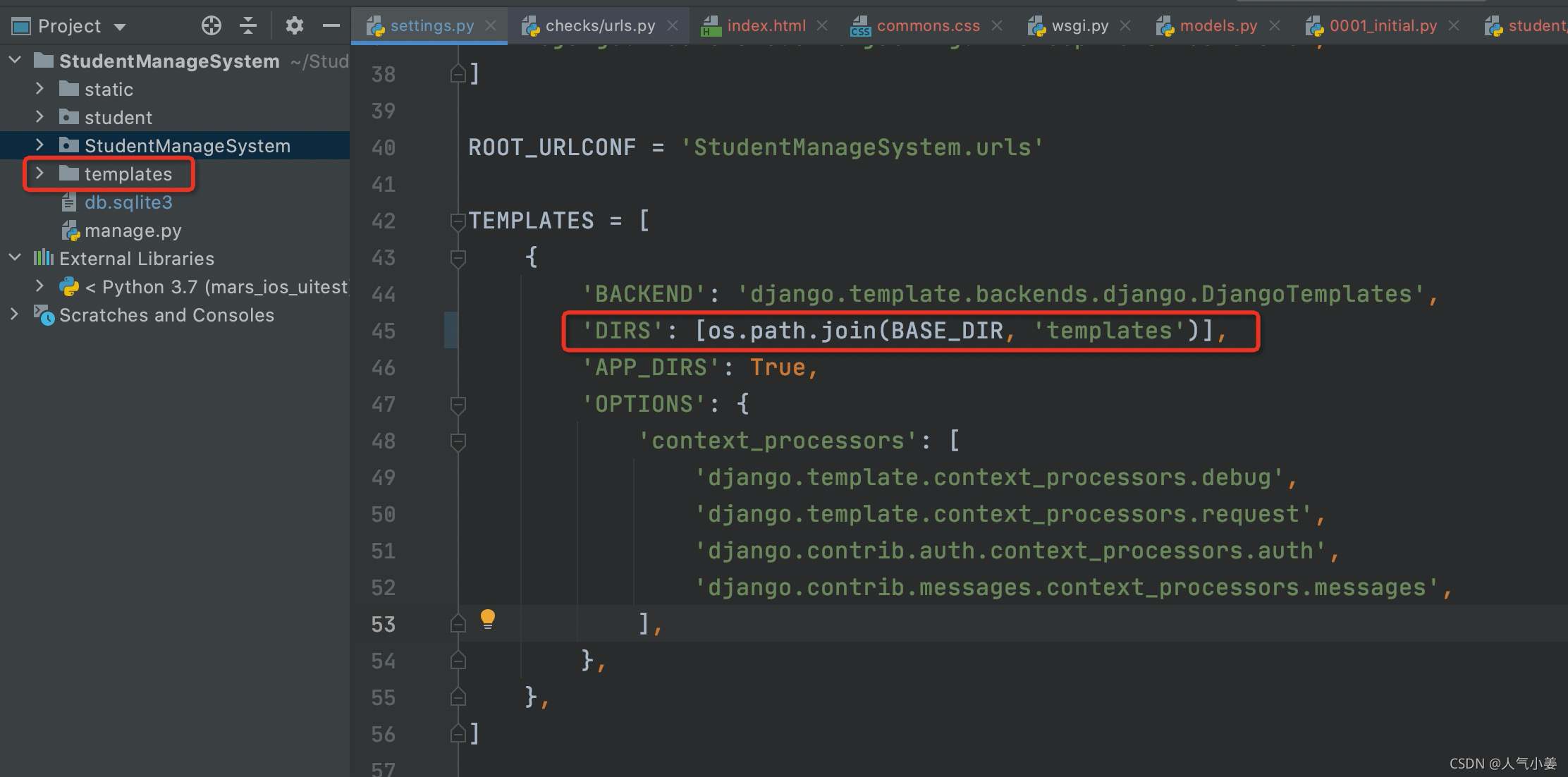Toggle fold marker on context_processors line 48

[x=458, y=441]
